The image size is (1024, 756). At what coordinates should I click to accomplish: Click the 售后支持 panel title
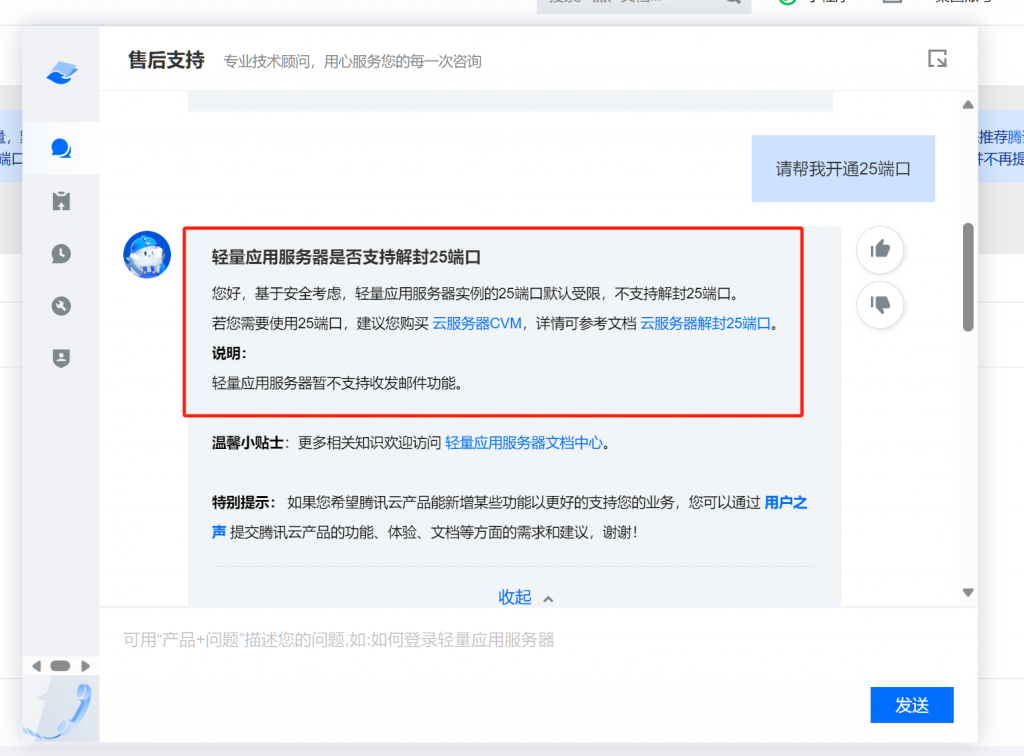coord(167,60)
